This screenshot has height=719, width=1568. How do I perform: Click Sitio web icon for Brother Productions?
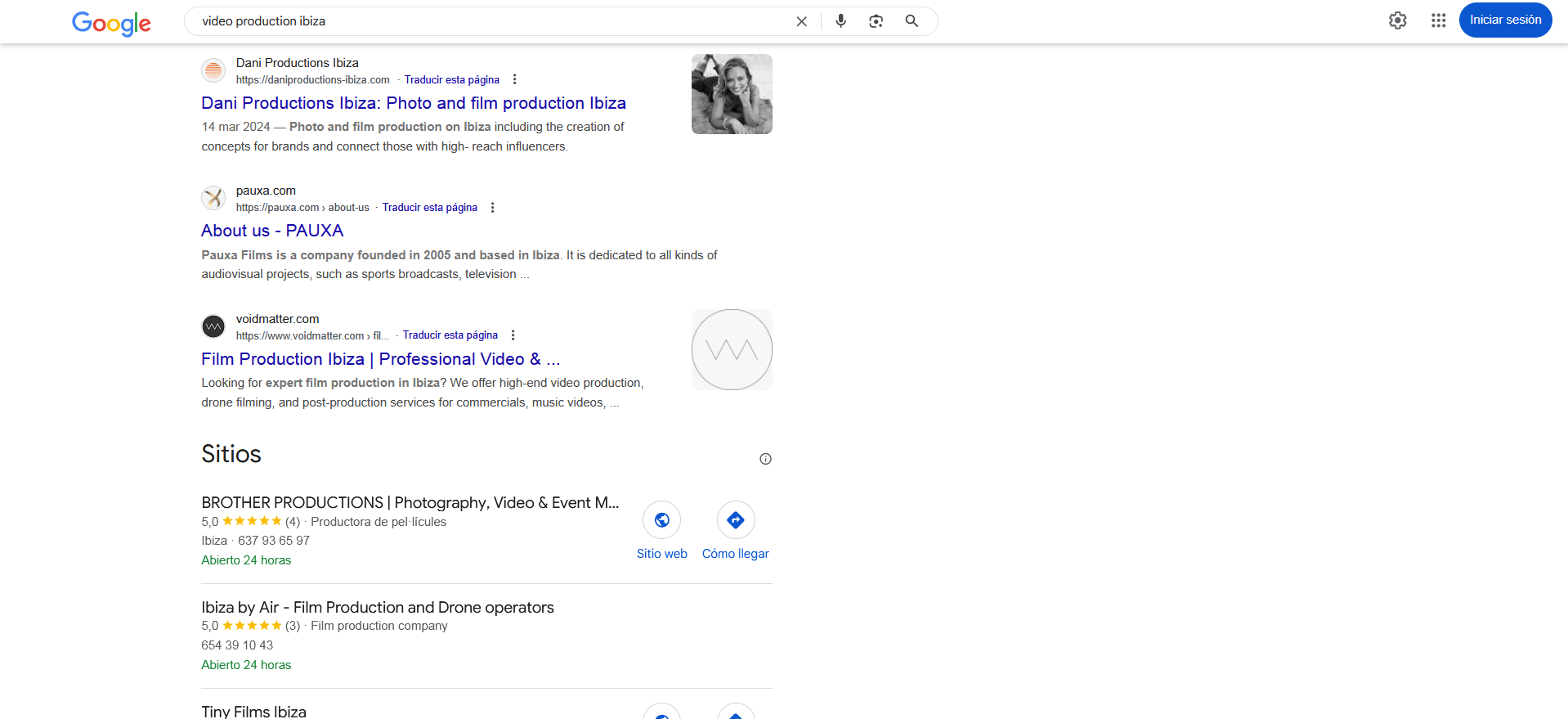pos(661,520)
